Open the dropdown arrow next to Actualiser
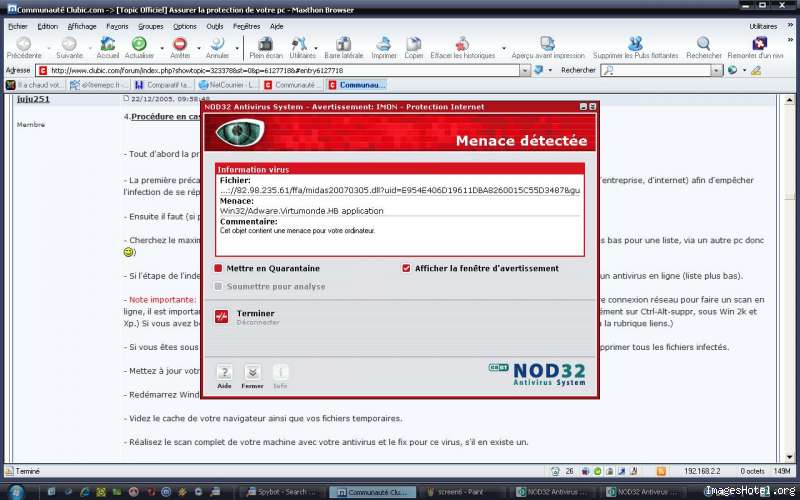 click(x=162, y=48)
